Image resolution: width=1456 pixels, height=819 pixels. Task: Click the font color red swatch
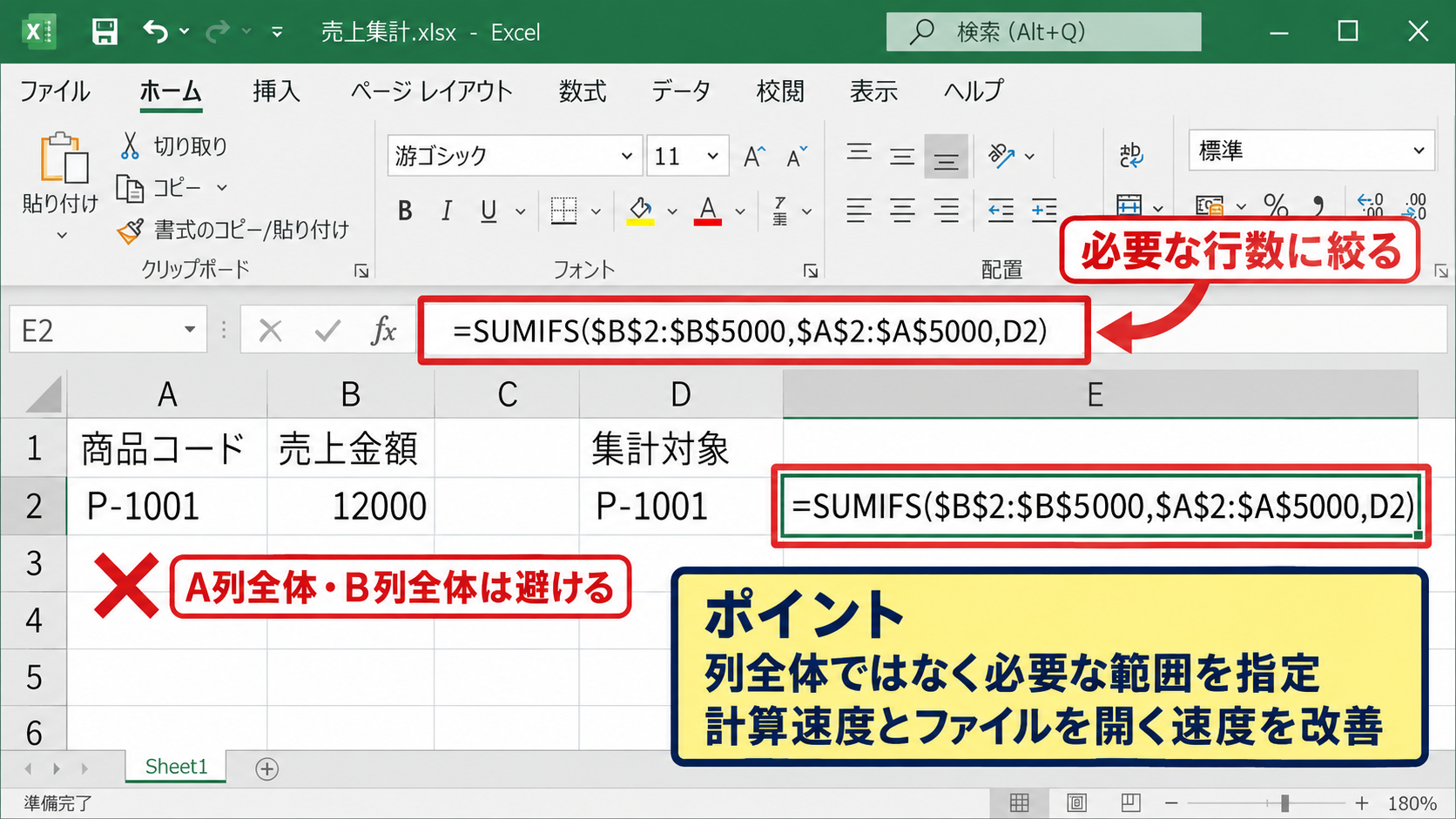click(x=708, y=222)
